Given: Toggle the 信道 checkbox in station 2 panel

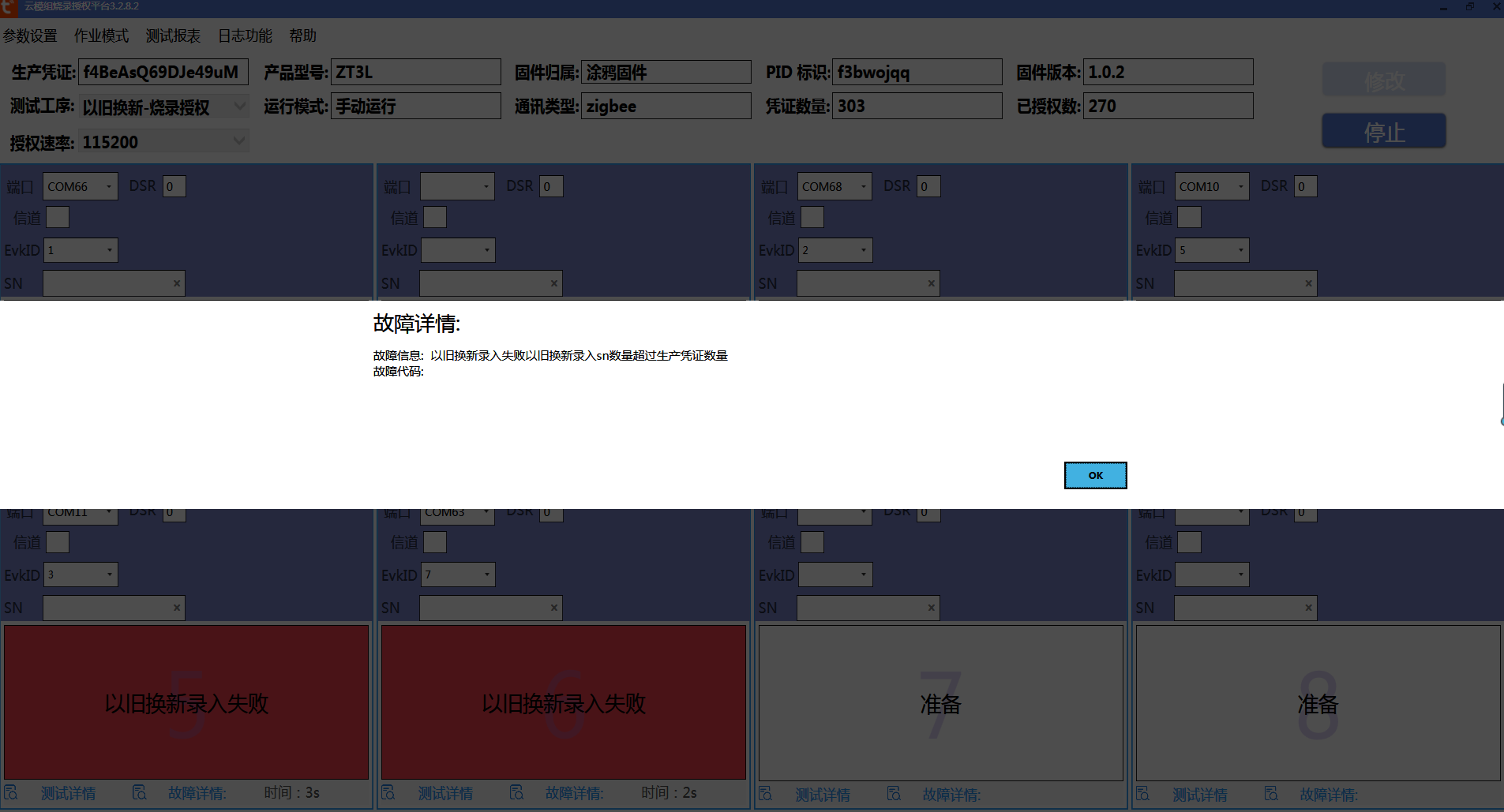Looking at the screenshot, I should [435, 217].
